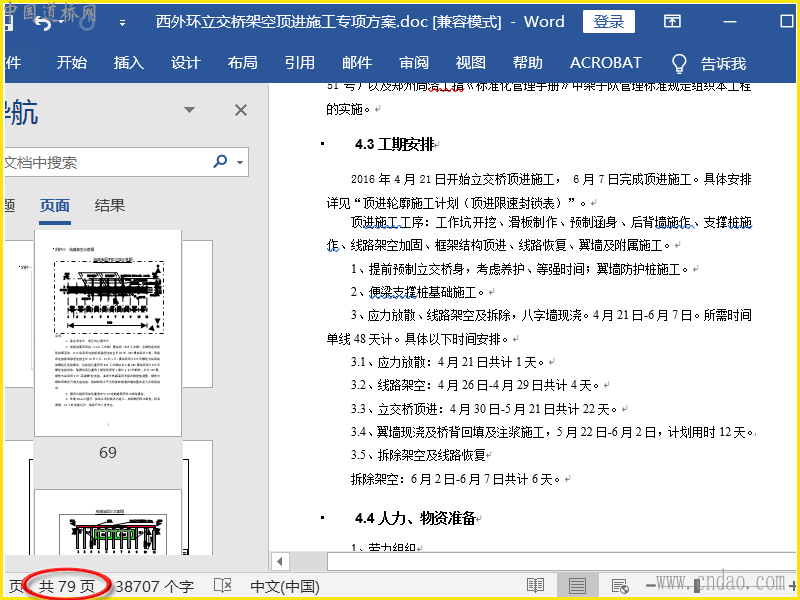Expand the search options arrow beside magnifier
Screen dimensions: 800x600
pyautogui.click(x=240, y=163)
